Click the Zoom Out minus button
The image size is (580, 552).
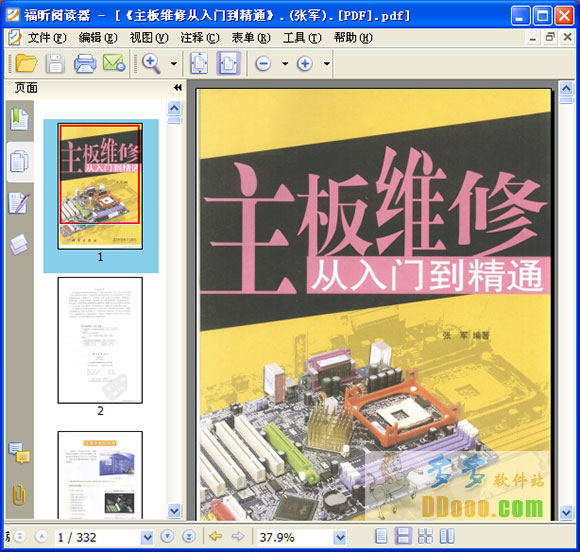coord(263,64)
